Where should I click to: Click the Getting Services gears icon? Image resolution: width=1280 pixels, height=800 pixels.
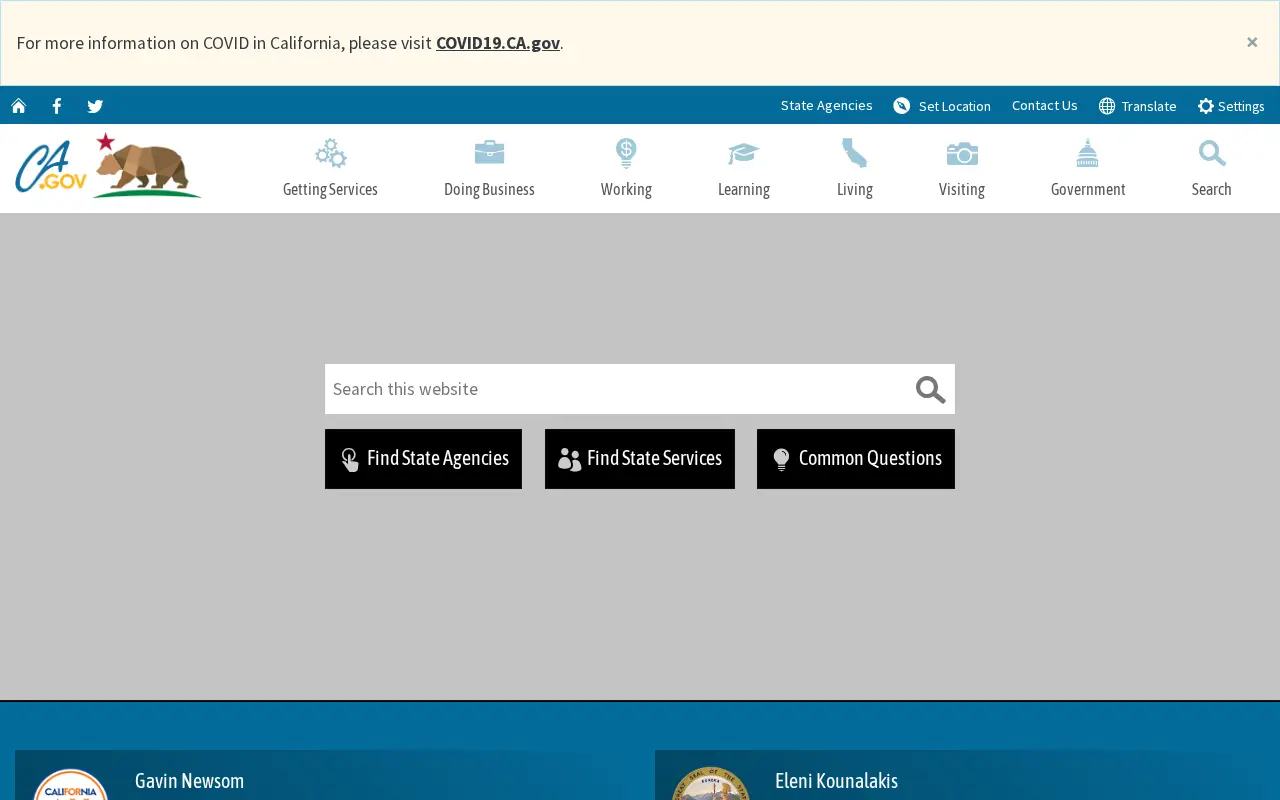coord(330,154)
